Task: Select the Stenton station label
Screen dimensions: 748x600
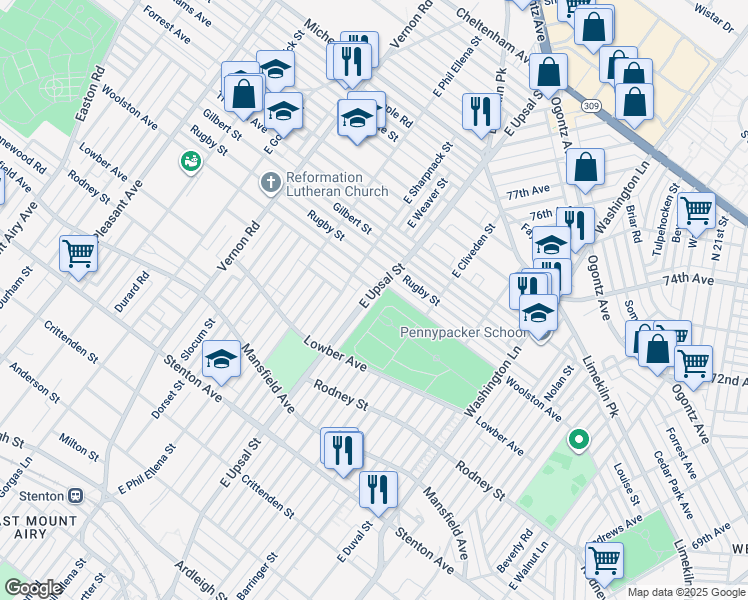Action: (x=42, y=496)
